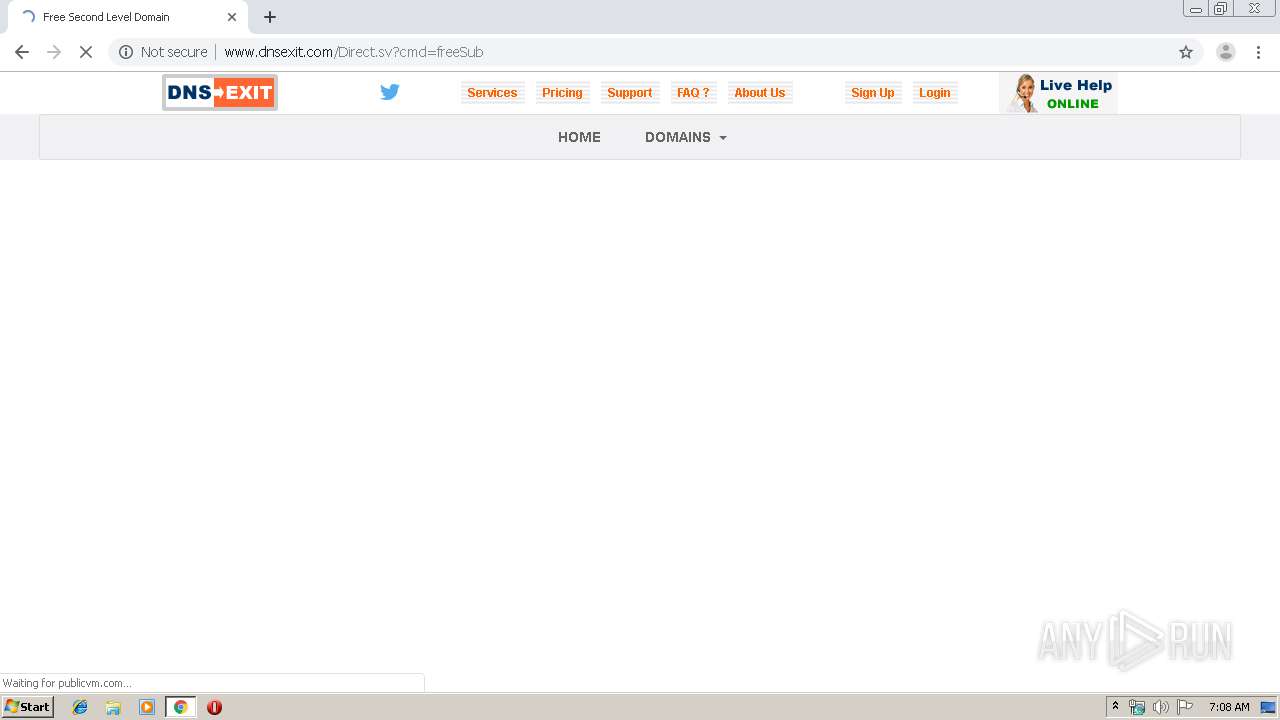Open the Chrome three-dot menu
1280x720 pixels.
coord(1258,52)
